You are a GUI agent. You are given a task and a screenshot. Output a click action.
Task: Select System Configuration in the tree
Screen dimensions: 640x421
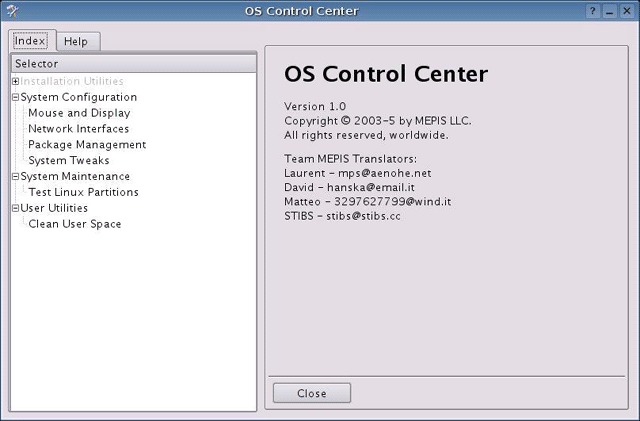pos(79,97)
